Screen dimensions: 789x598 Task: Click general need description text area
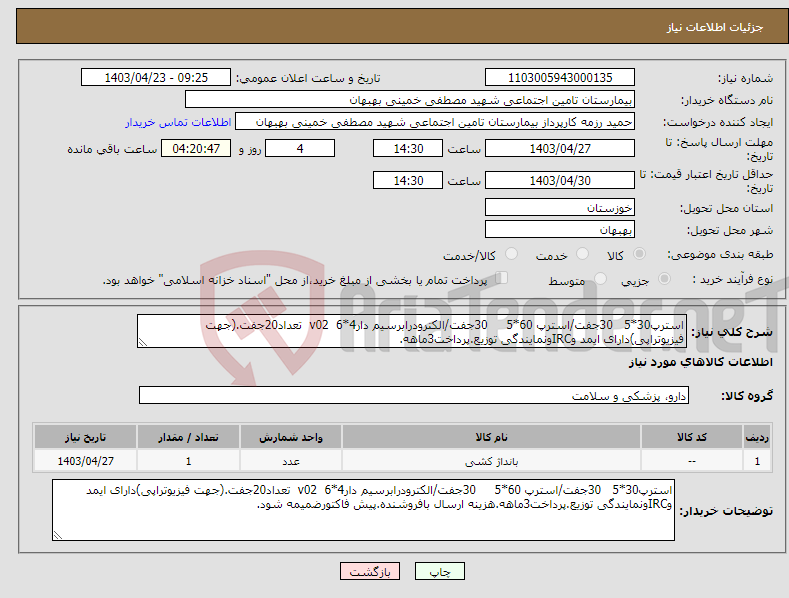tap(412, 331)
